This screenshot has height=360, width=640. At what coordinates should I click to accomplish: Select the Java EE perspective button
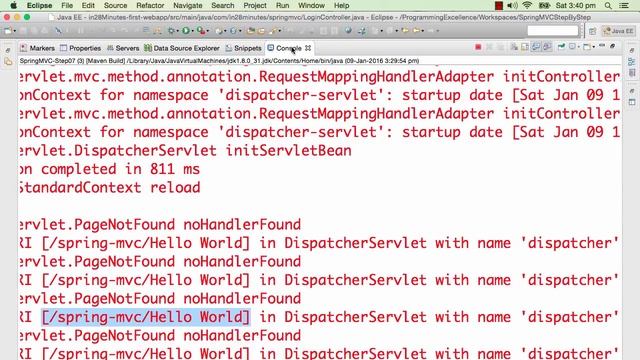point(618,31)
